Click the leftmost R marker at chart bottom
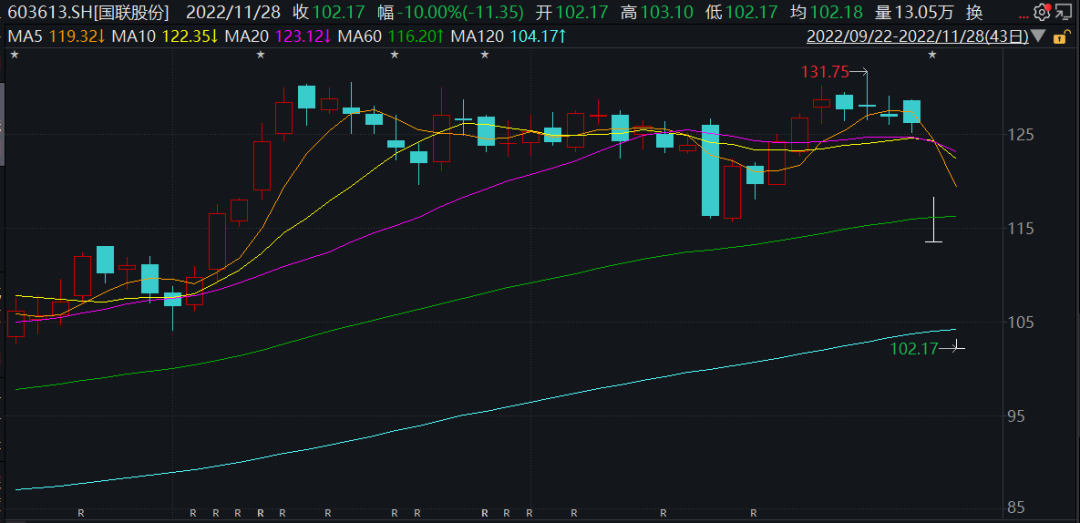The height and width of the screenshot is (523, 1080). pos(81,513)
